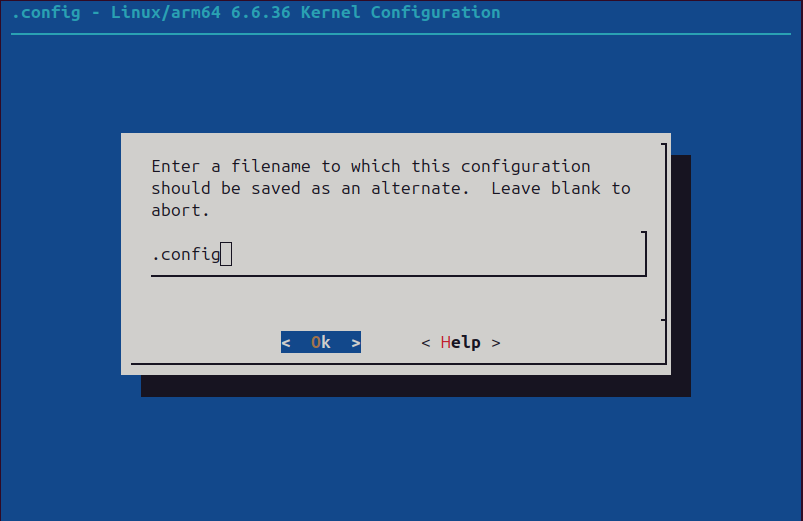This screenshot has height=521, width=803.
Task: Click the left angle bracket of Ok
Action: point(286,343)
